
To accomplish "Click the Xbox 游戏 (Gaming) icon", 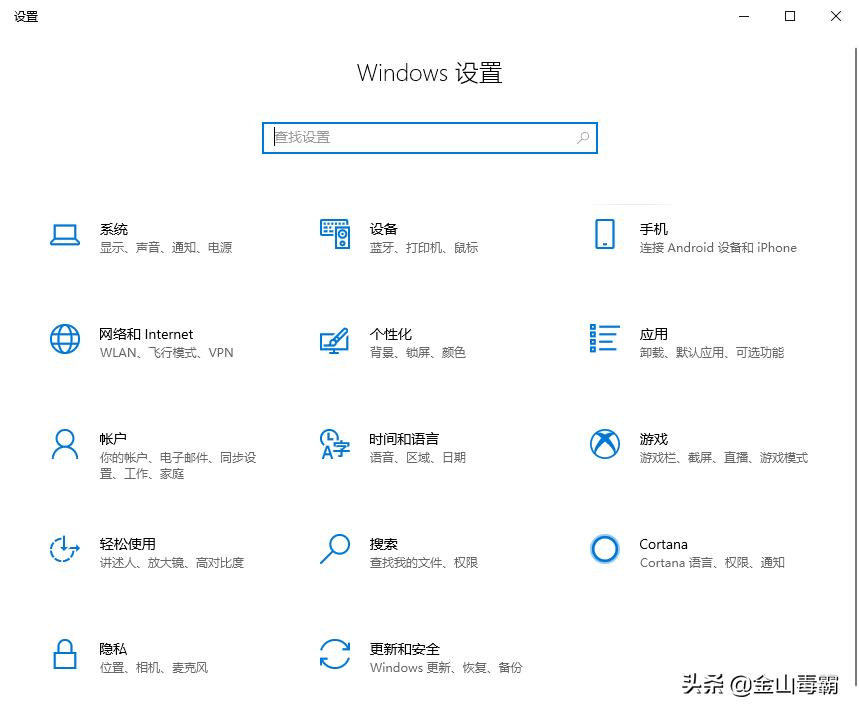I will point(604,443).
